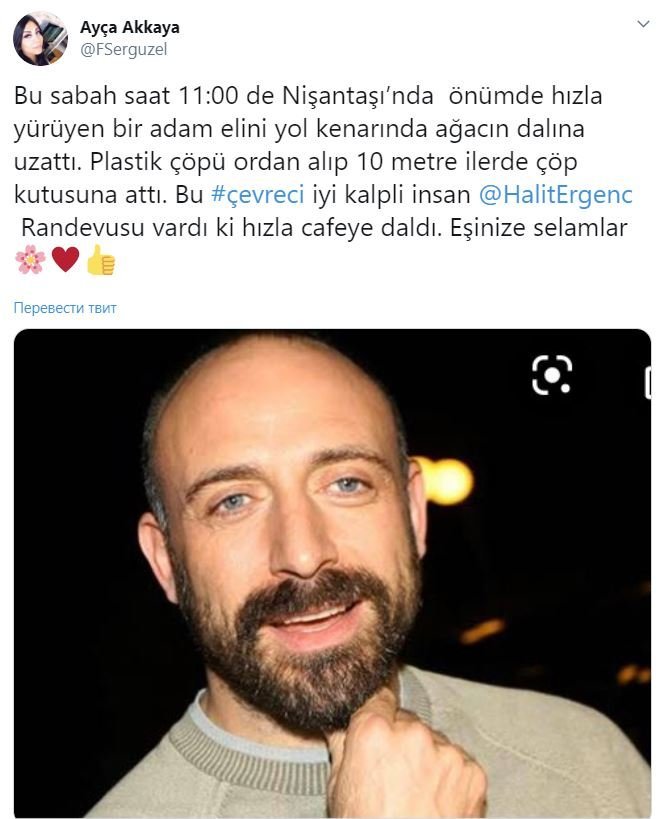The image size is (662, 819).
Task: Open the @HalitErgenc mention
Action: 555,195
